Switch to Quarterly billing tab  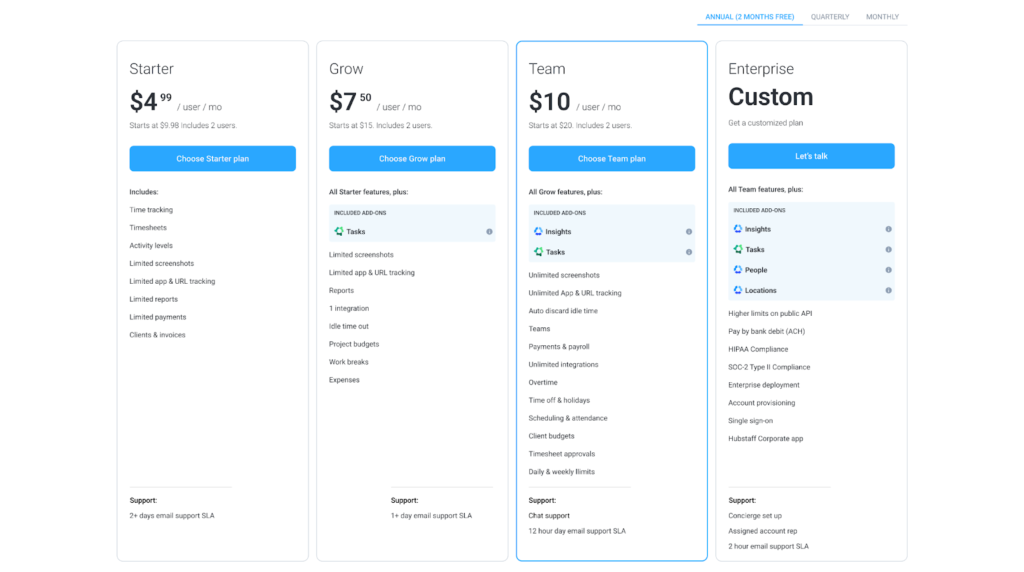pyautogui.click(x=830, y=17)
